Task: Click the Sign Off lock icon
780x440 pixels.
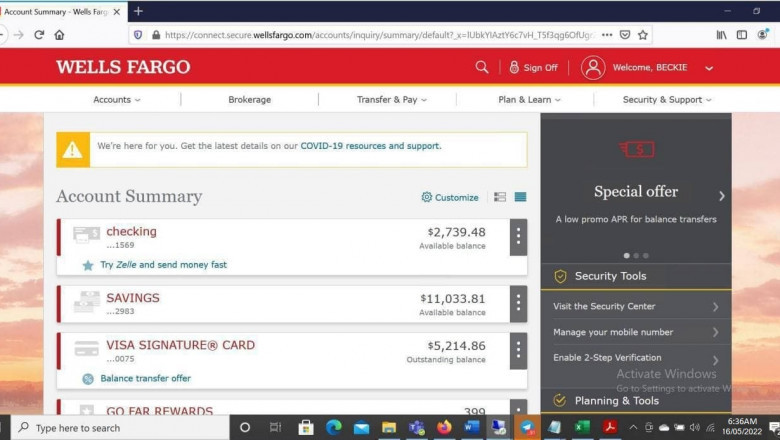Action: (x=514, y=67)
